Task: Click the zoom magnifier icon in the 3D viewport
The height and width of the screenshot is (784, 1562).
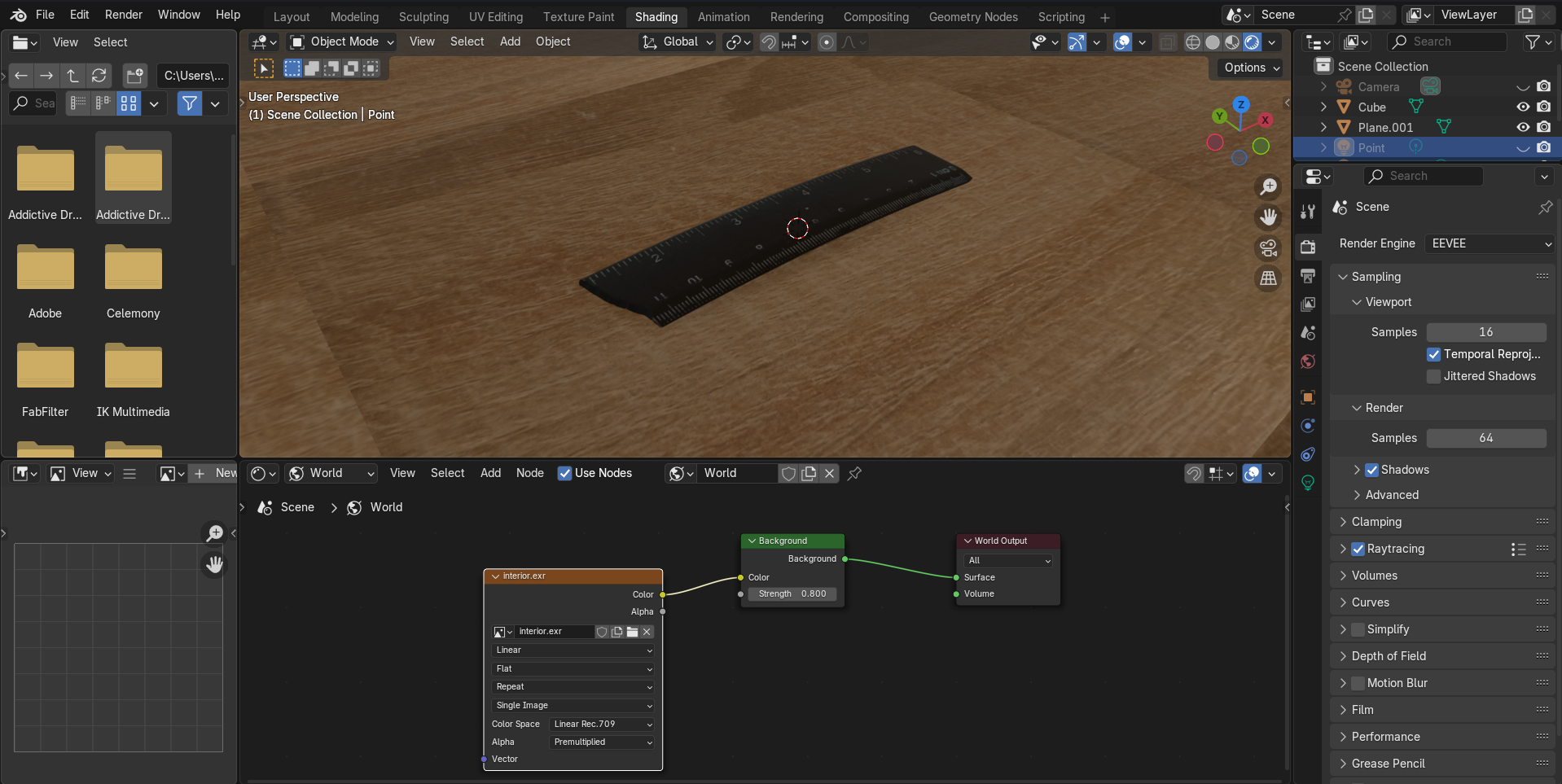Action: pyautogui.click(x=1268, y=187)
